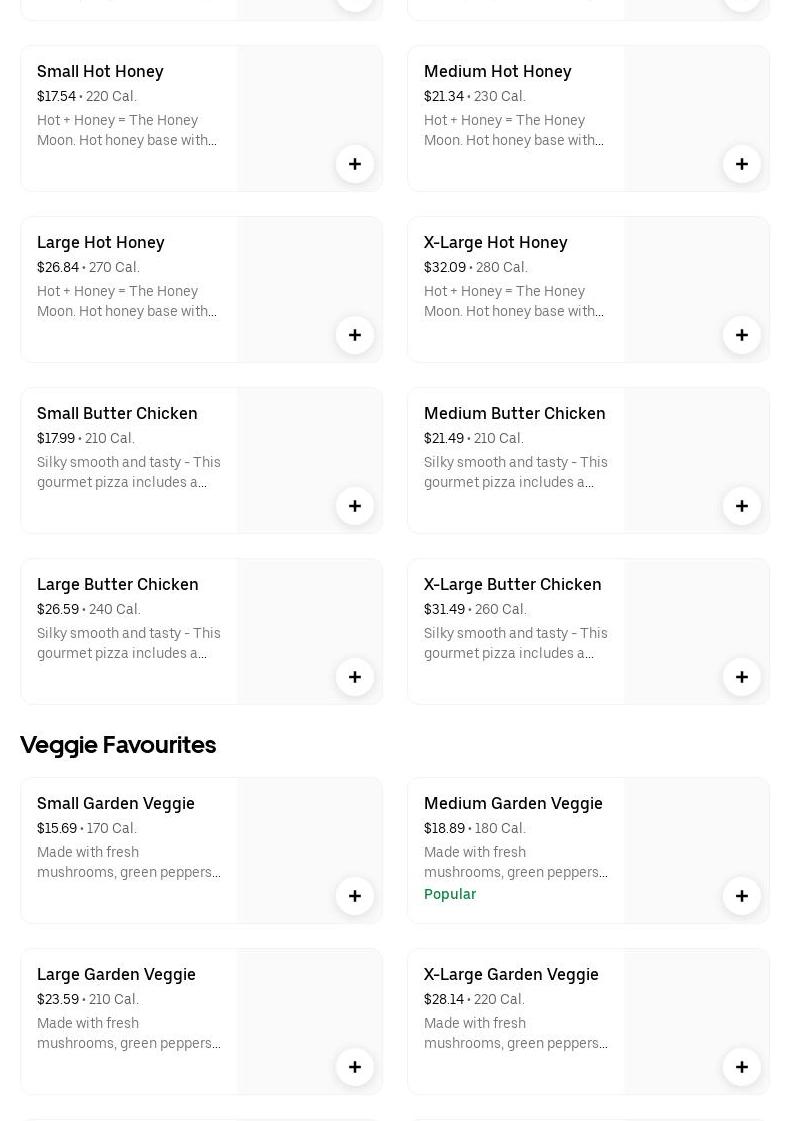Add X-Large Hot Honey pizza
This screenshot has height=1121, width=804.
(x=742, y=335)
